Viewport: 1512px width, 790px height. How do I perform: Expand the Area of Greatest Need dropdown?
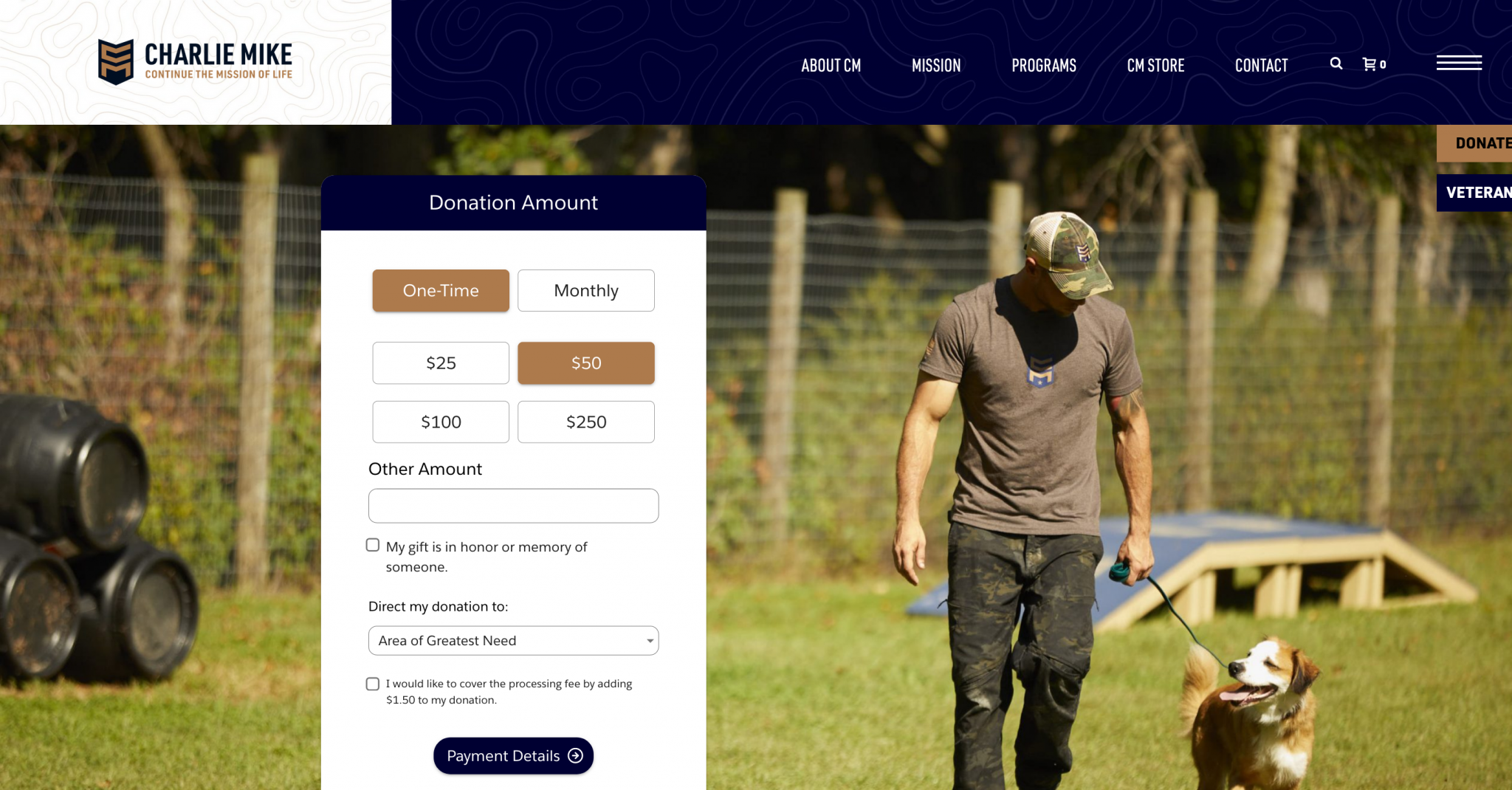coord(513,641)
